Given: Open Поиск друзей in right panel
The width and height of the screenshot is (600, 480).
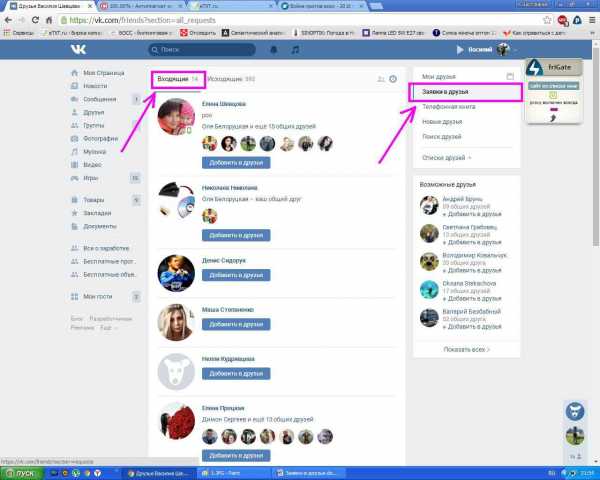Looking at the screenshot, I should [x=442, y=137].
